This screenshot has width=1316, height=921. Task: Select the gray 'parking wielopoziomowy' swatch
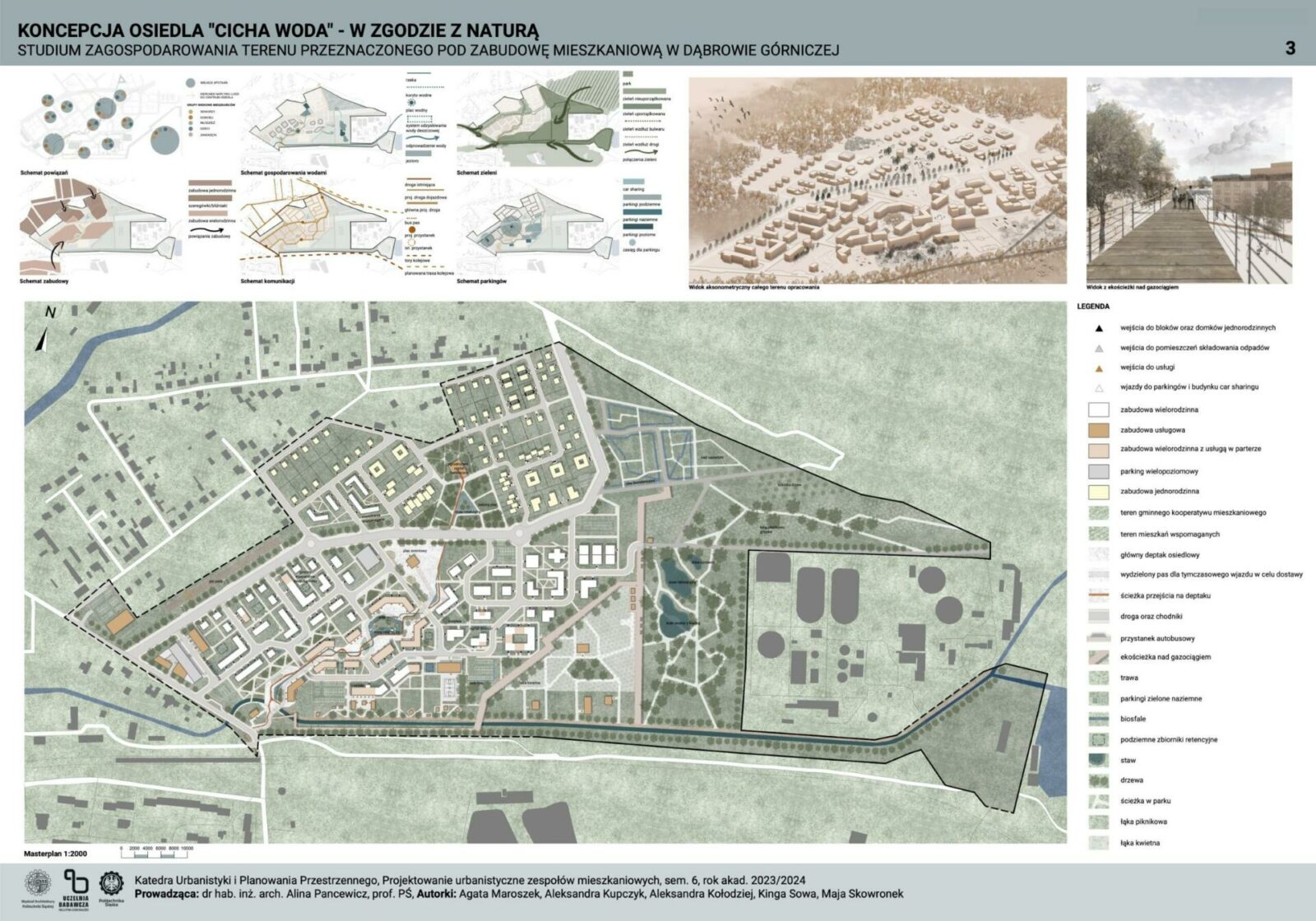[1098, 472]
